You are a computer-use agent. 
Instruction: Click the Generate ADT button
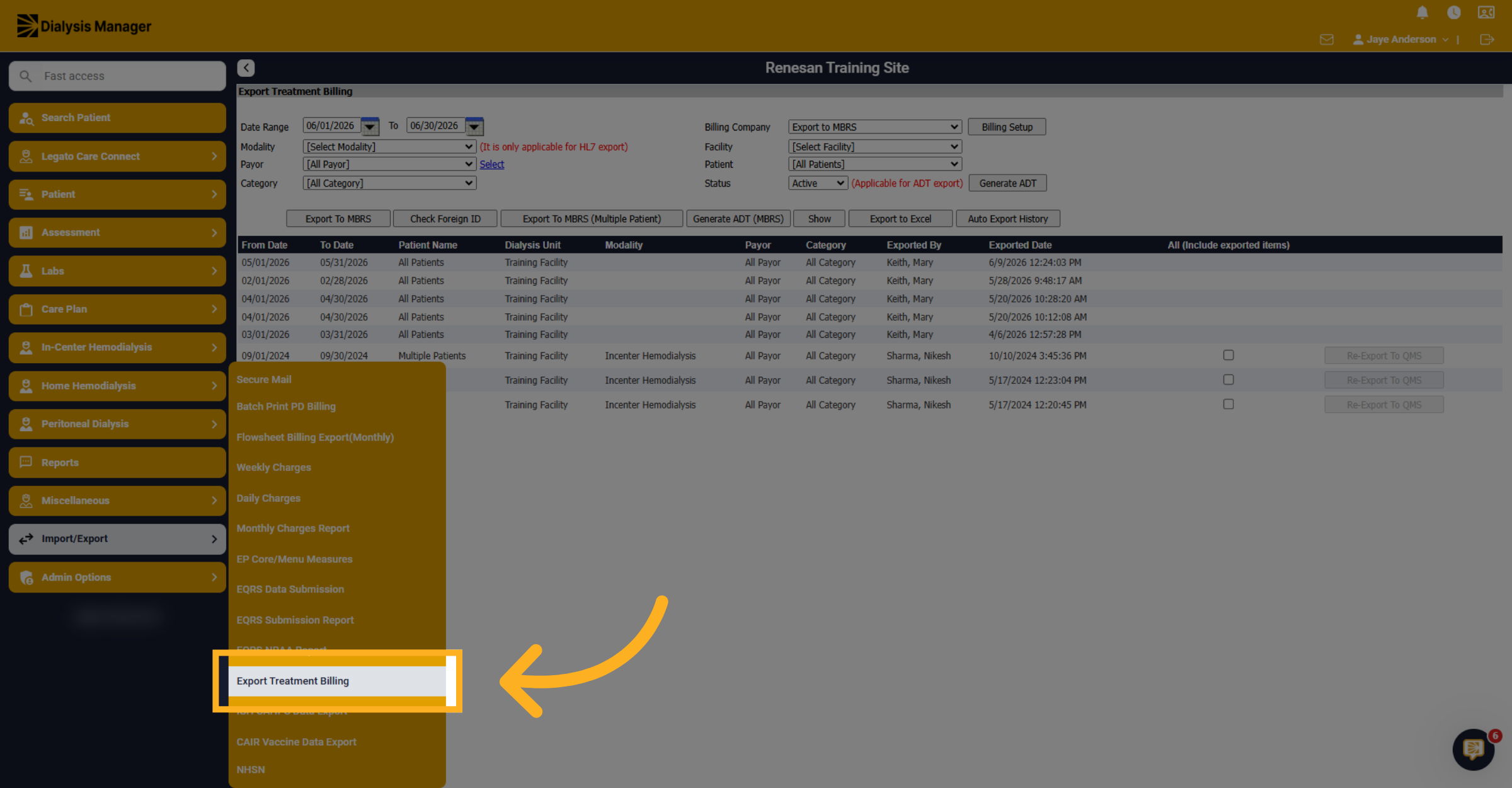1007,183
